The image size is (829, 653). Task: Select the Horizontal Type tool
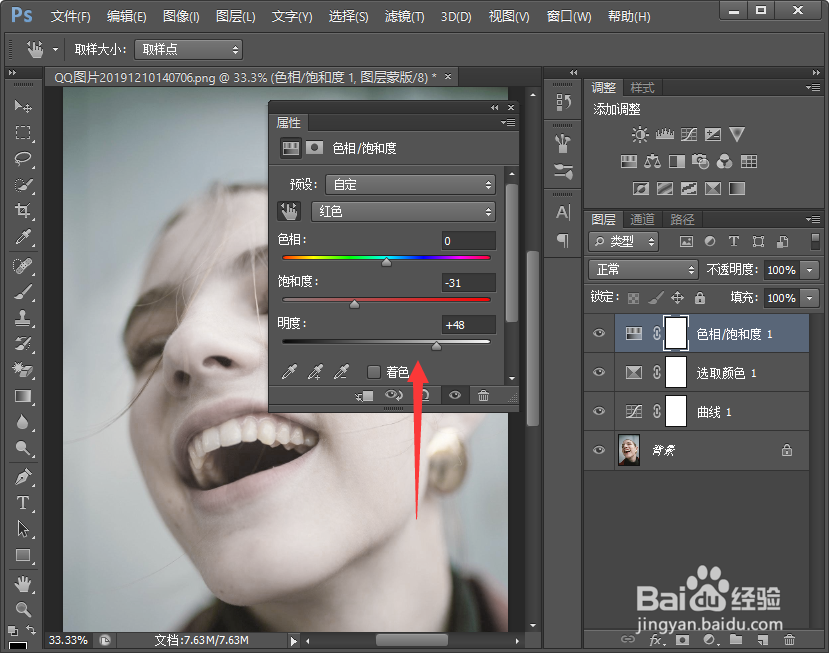click(23, 503)
